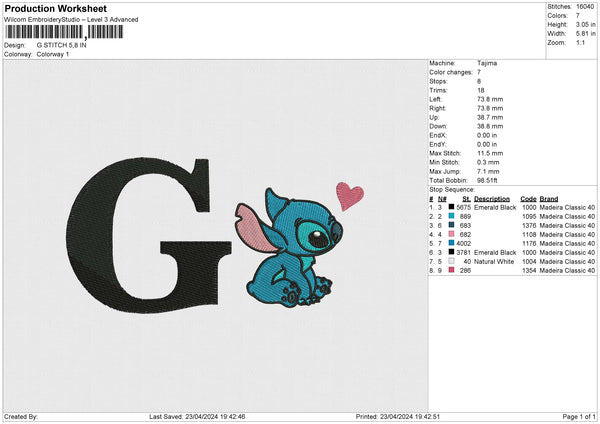The image size is (600, 424).
Task: Click the 'Colorway 1' value
Action: pyautogui.click(x=53, y=54)
